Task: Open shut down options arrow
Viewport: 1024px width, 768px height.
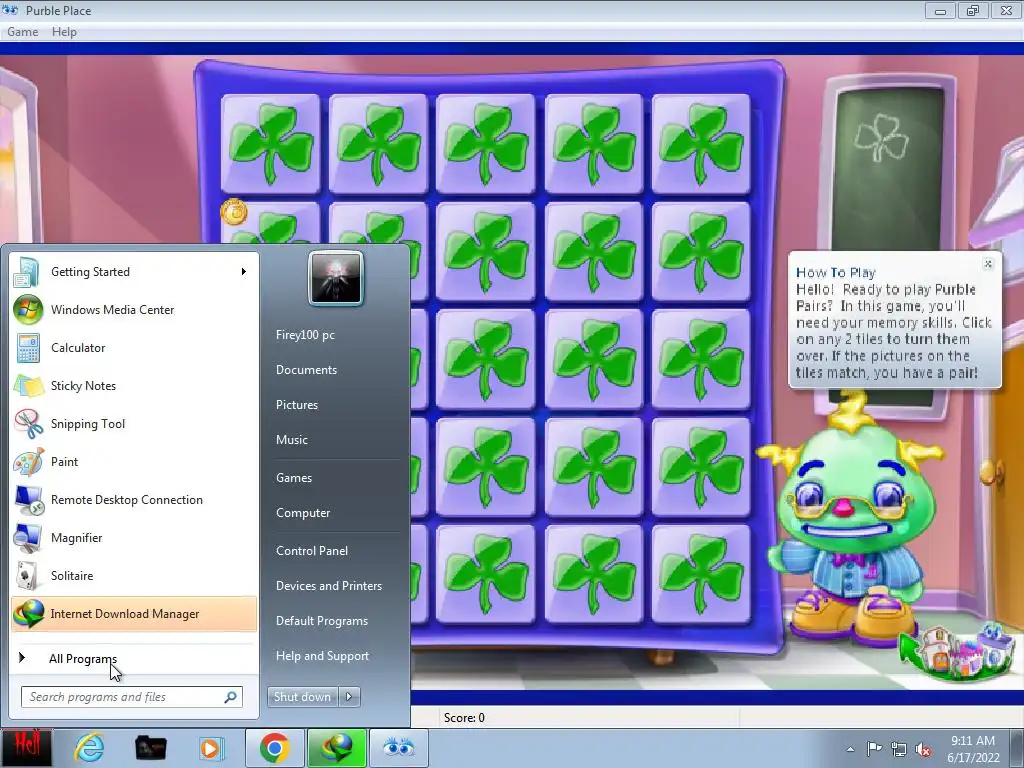Action: (349, 697)
